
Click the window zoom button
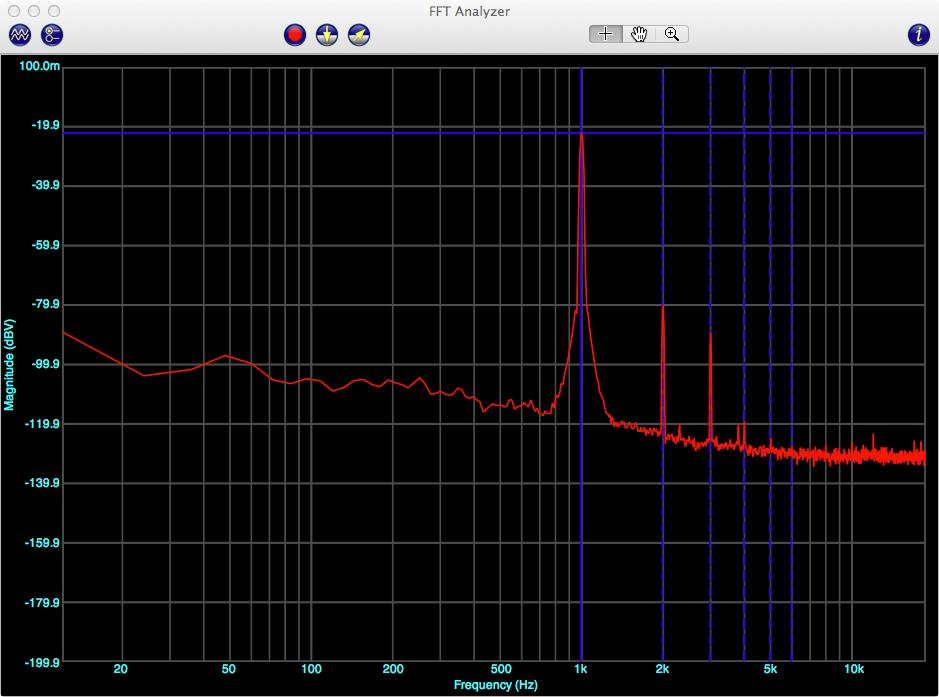click(x=54, y=11)
